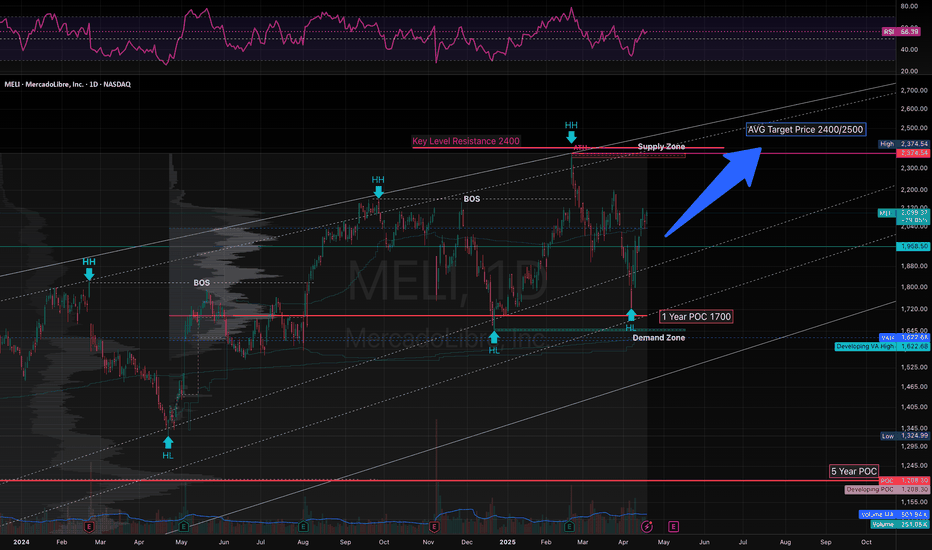Viewport: 932px width, 550px height.
Task: Select the AVG Target Price 2400/2500 text box
Action: tap(805, 129)
